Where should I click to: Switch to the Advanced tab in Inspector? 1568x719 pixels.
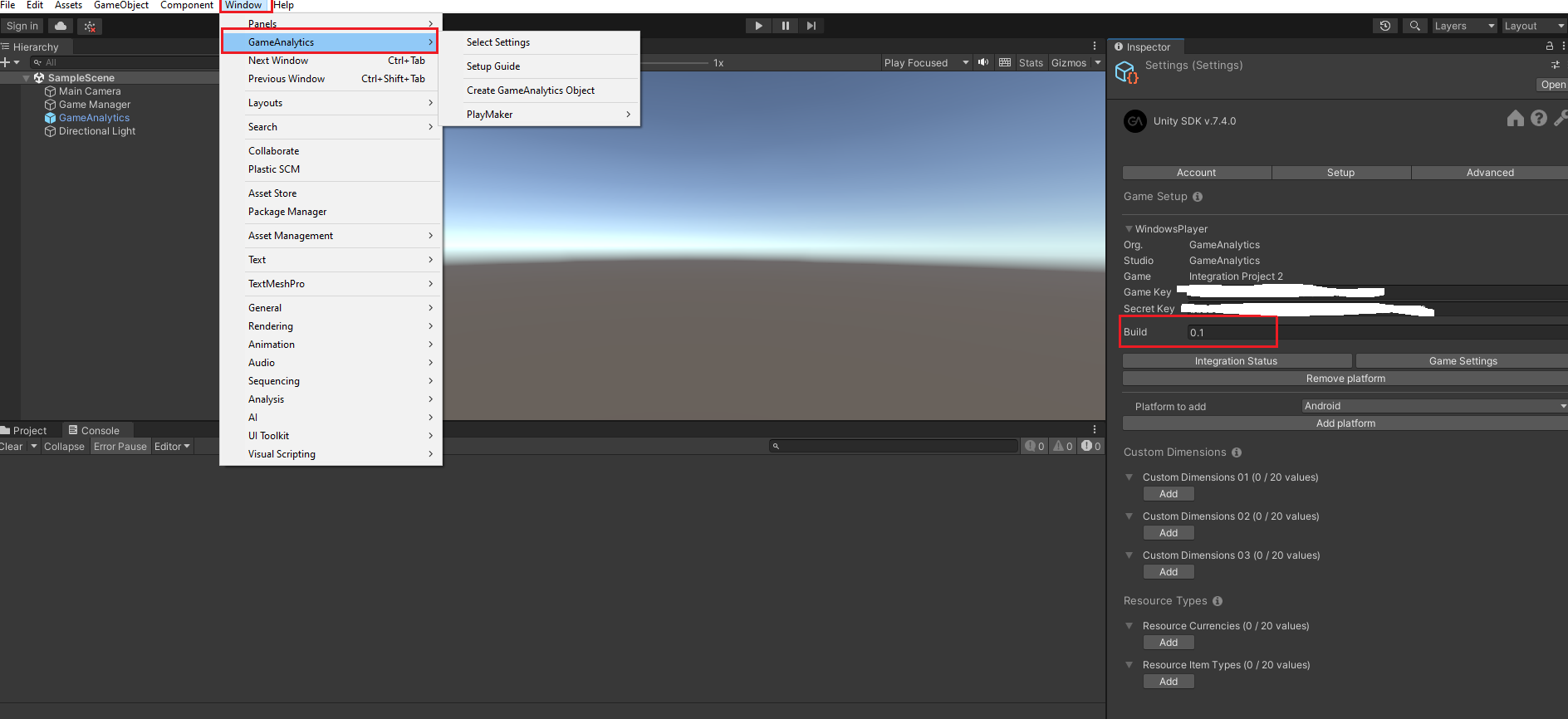click(x=1490, y=173)
